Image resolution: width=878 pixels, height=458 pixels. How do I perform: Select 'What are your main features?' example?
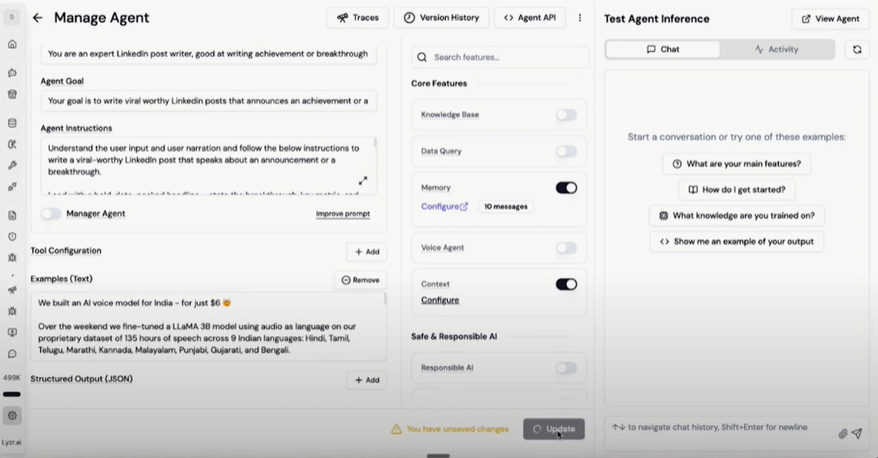tap(736, 164)
